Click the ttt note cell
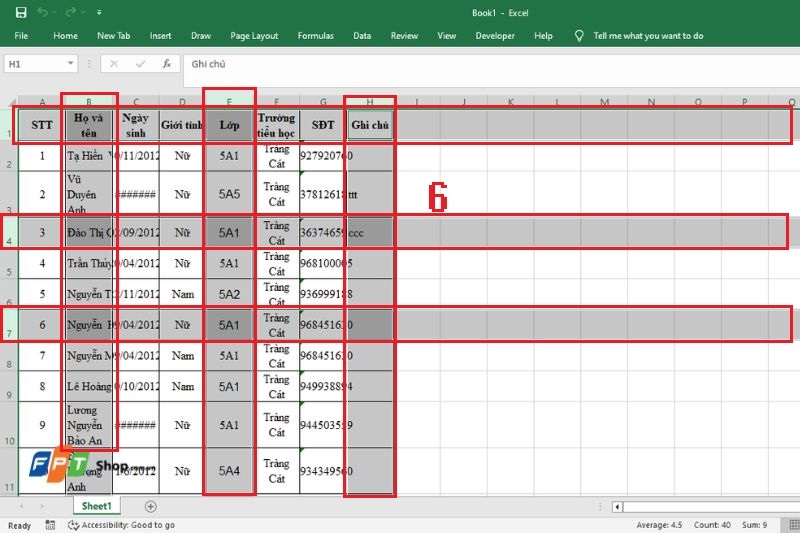This screenshot has width=800, height=533. point(370,194)
